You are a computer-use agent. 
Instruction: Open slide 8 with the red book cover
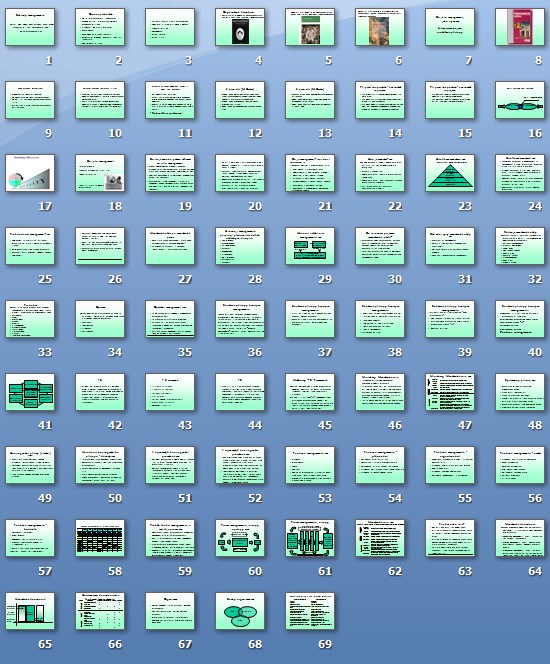(520, 27)
